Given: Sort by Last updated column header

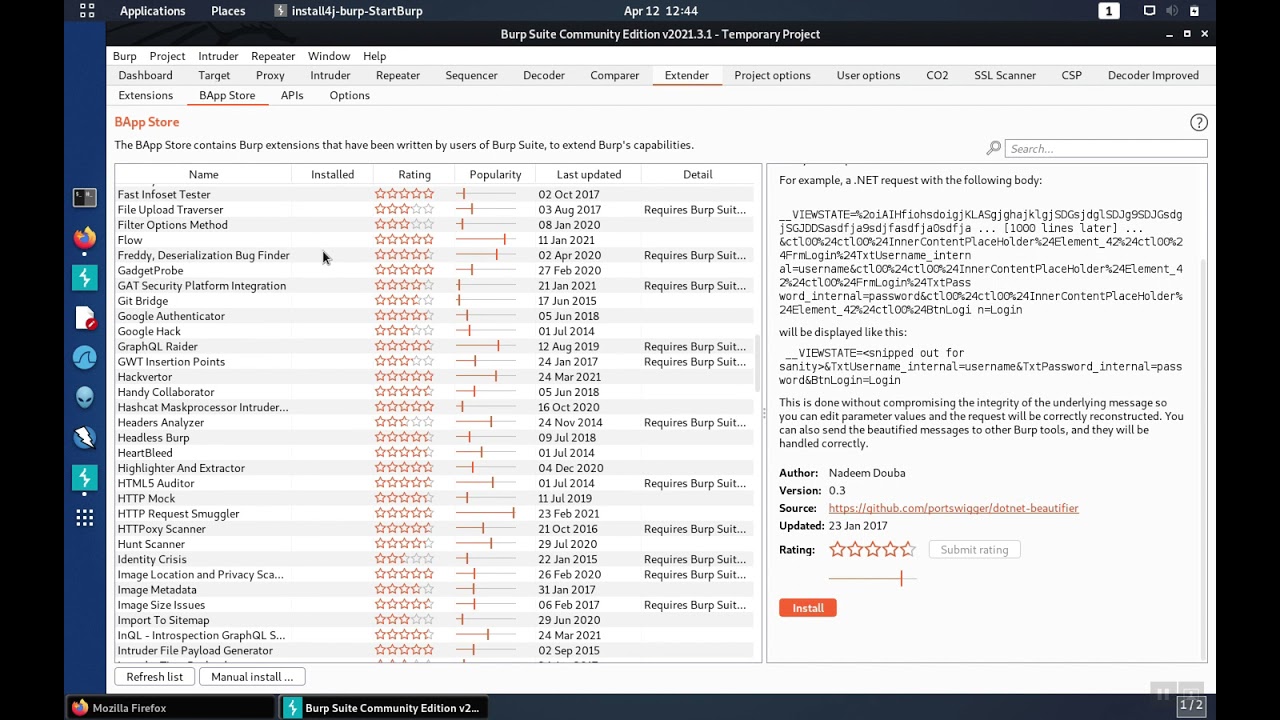Looking at the screenshot, I should click(588, 174).
